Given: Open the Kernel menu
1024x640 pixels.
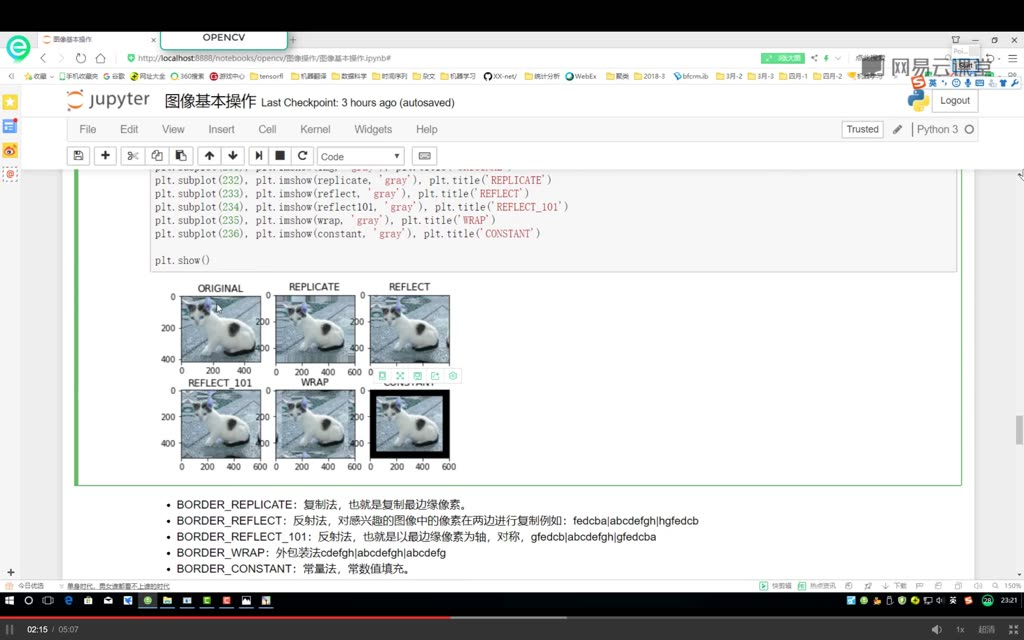Looking at the screenshot, I should click(x=315, y=129).
